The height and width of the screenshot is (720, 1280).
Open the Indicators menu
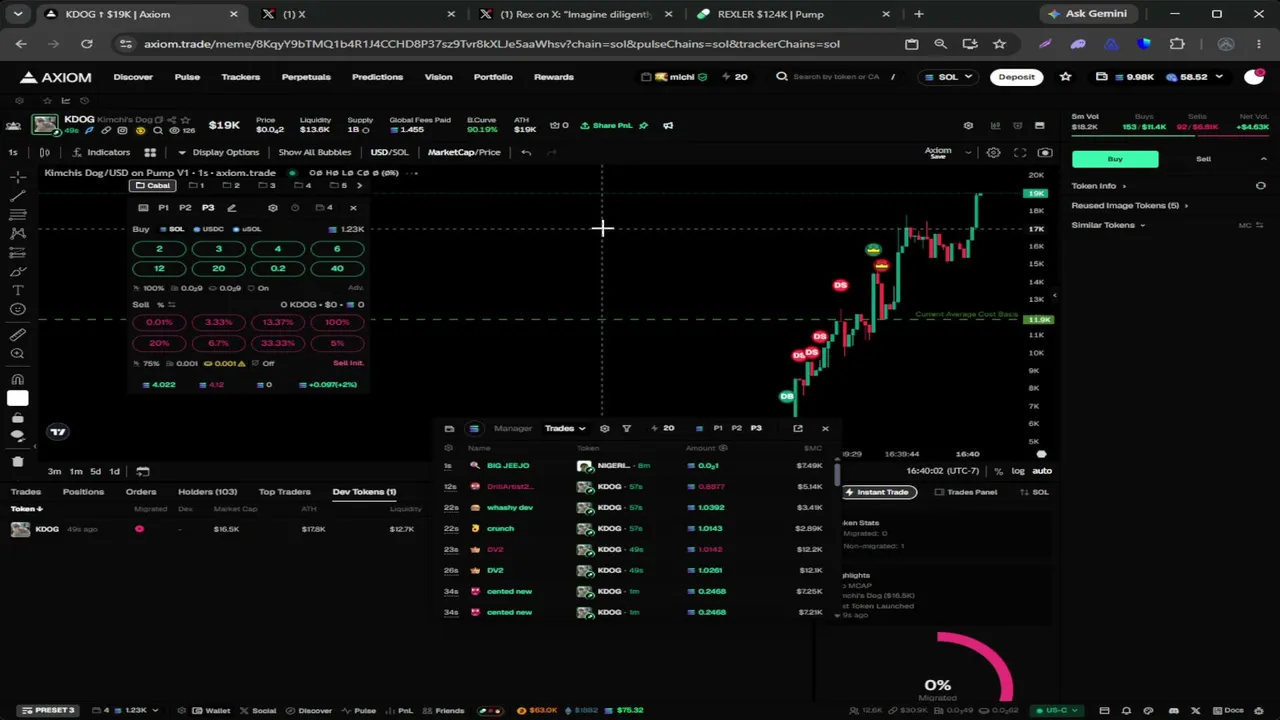click(101, 152)
